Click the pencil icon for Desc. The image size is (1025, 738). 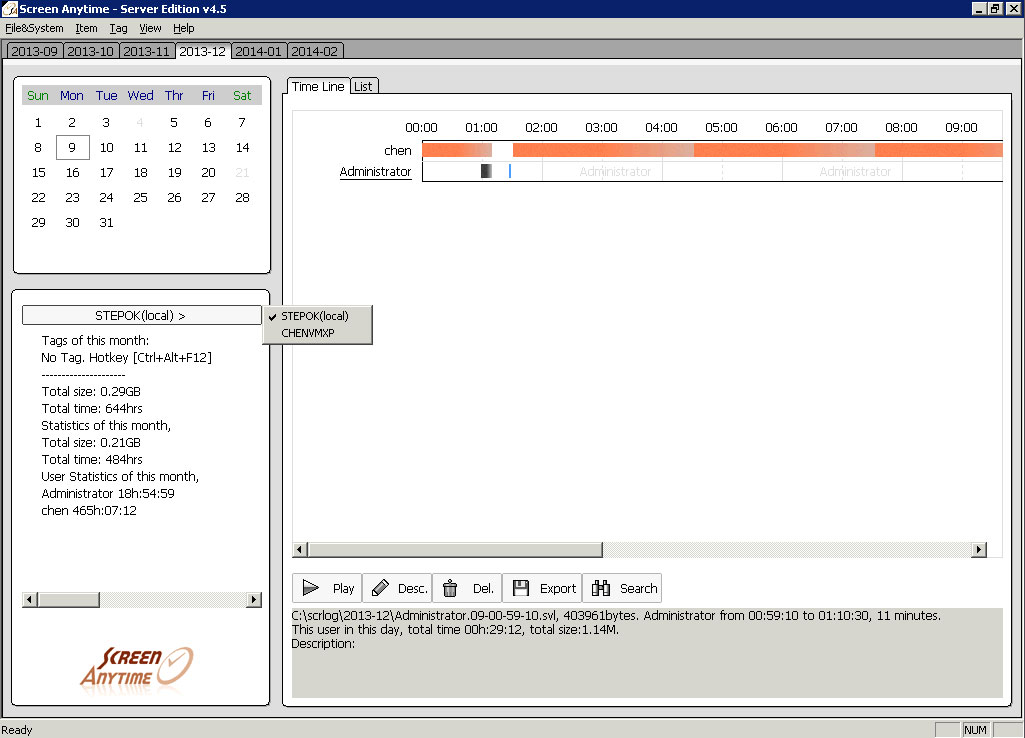click(380, 588)
